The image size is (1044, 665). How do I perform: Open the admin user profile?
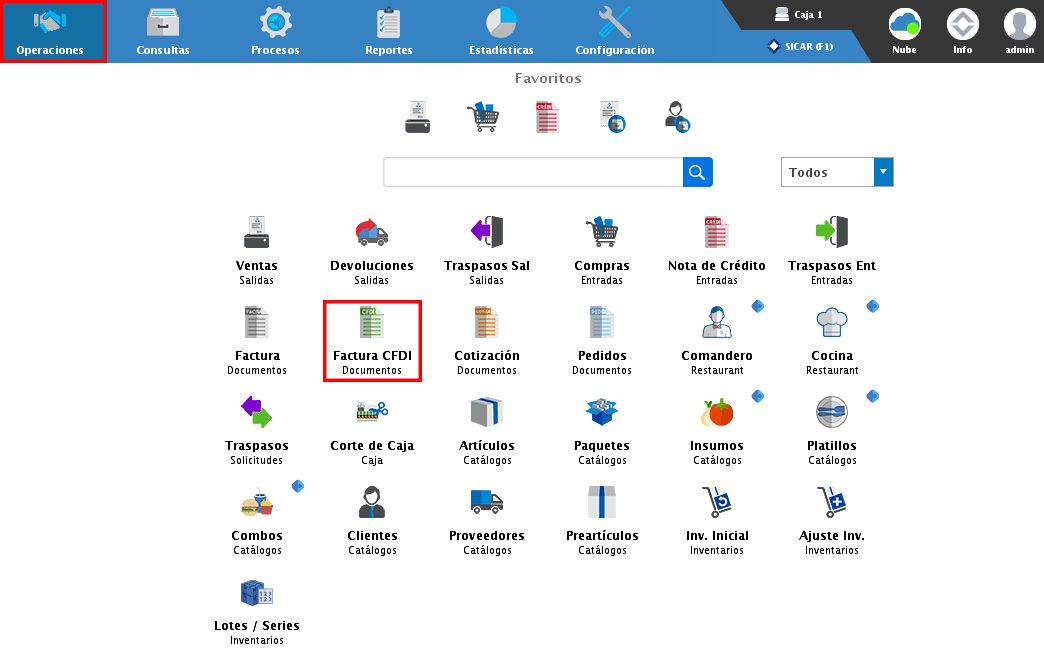(1019, 32)
